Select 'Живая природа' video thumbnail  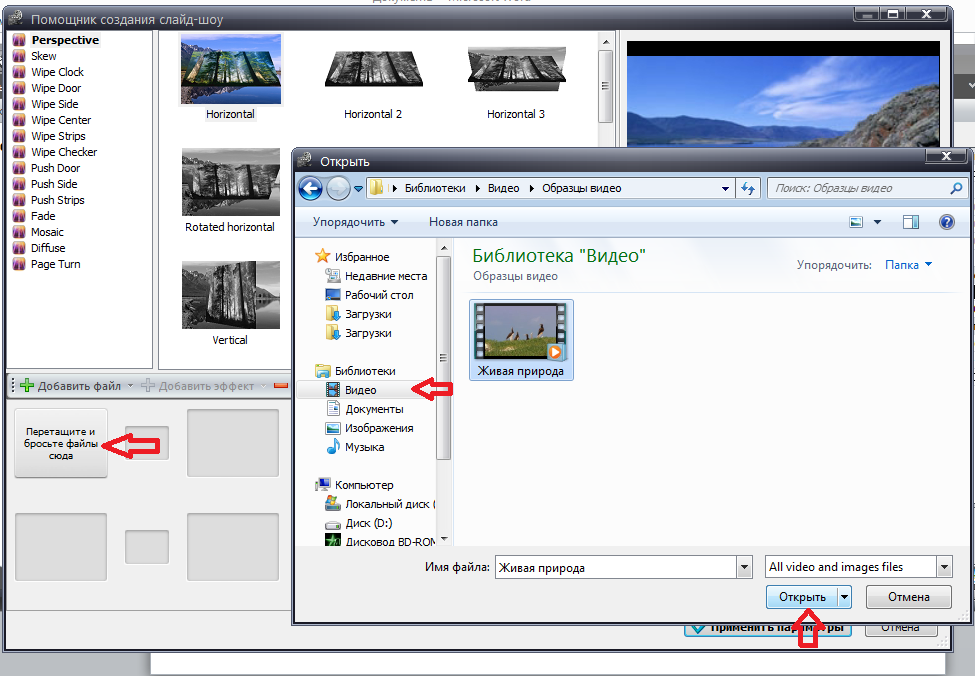(x=521, y=340)
